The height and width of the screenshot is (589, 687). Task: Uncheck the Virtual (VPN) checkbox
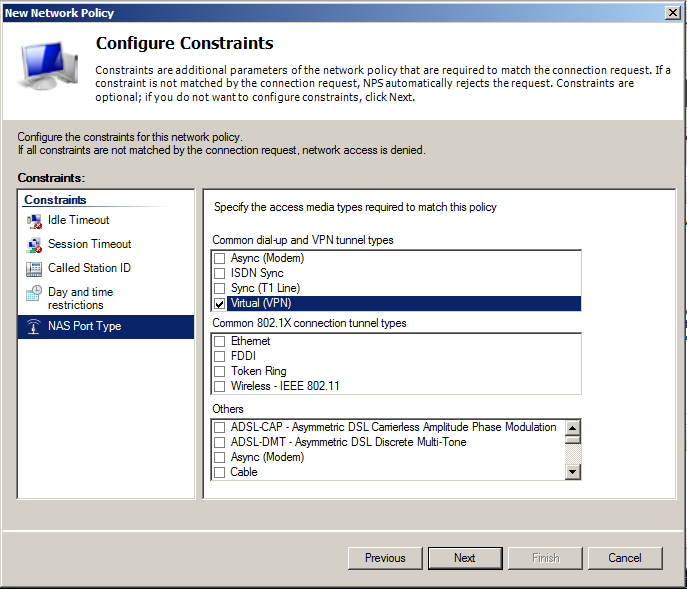(220, 303)
